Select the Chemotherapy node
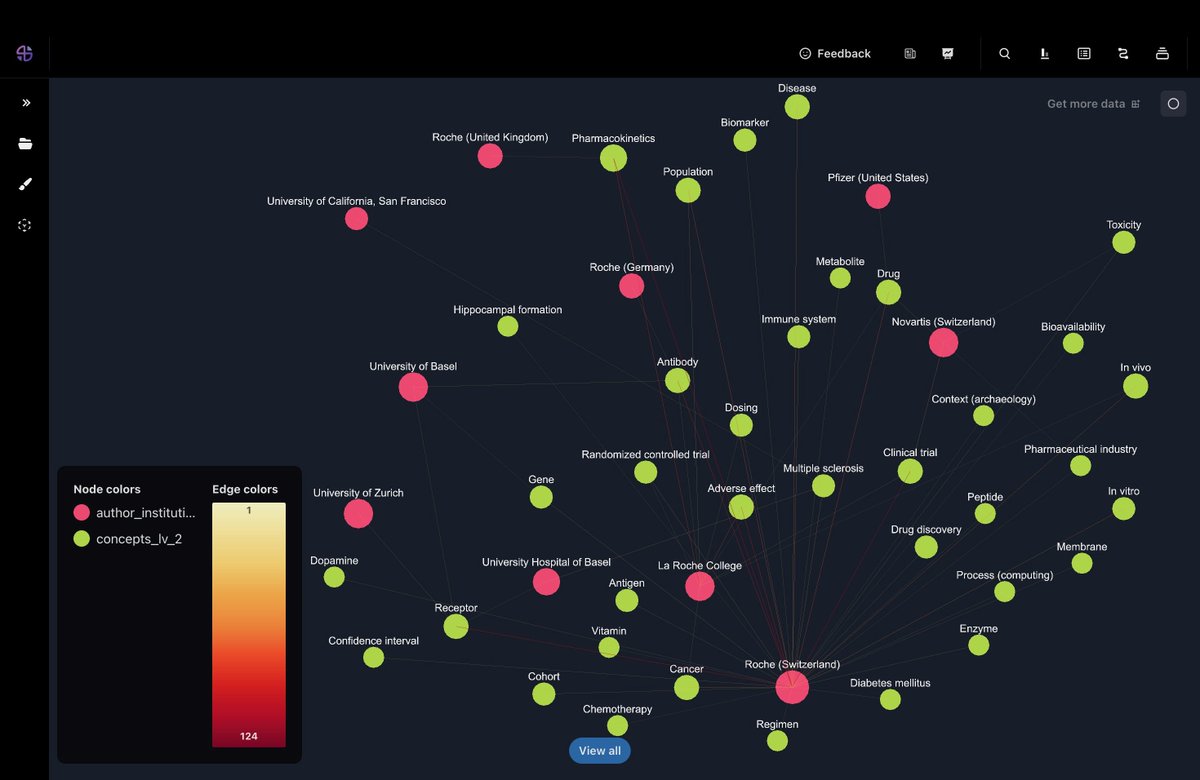 pyautogui.click(x=618, y=726)
